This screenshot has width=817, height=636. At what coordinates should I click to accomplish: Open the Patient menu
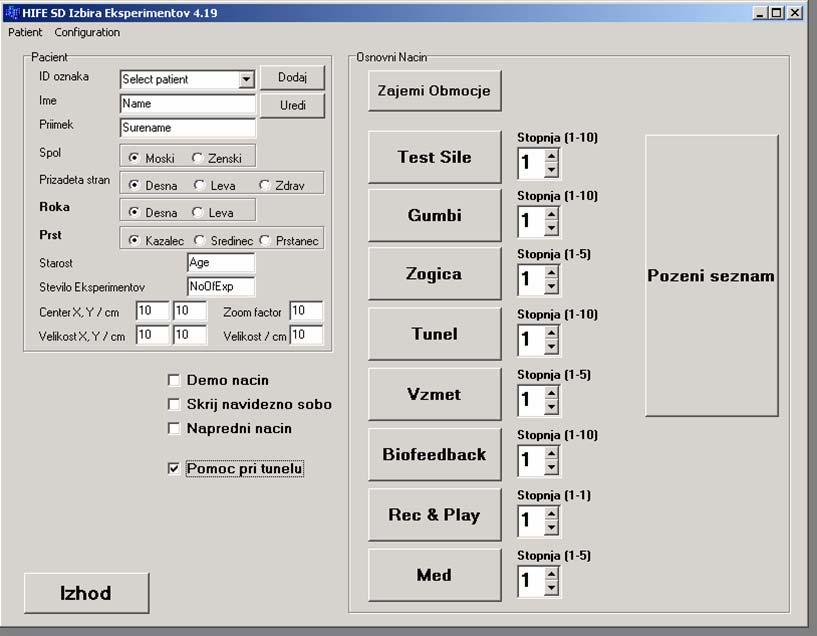tap(25, 32)
